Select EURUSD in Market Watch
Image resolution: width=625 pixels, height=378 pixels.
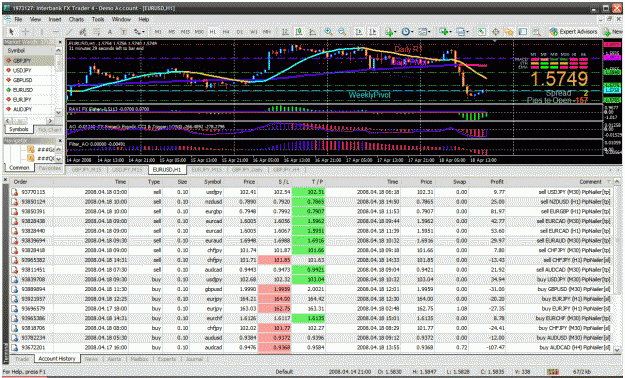point(29,90)
